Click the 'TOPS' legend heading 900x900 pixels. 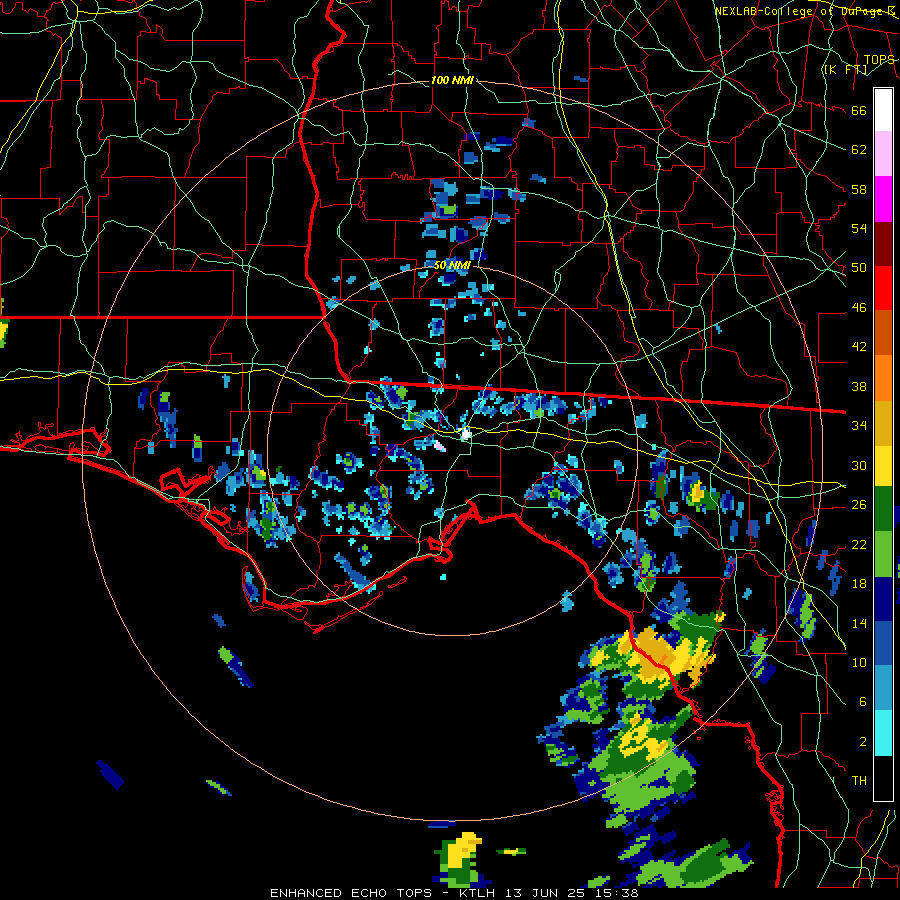point(879,60)
